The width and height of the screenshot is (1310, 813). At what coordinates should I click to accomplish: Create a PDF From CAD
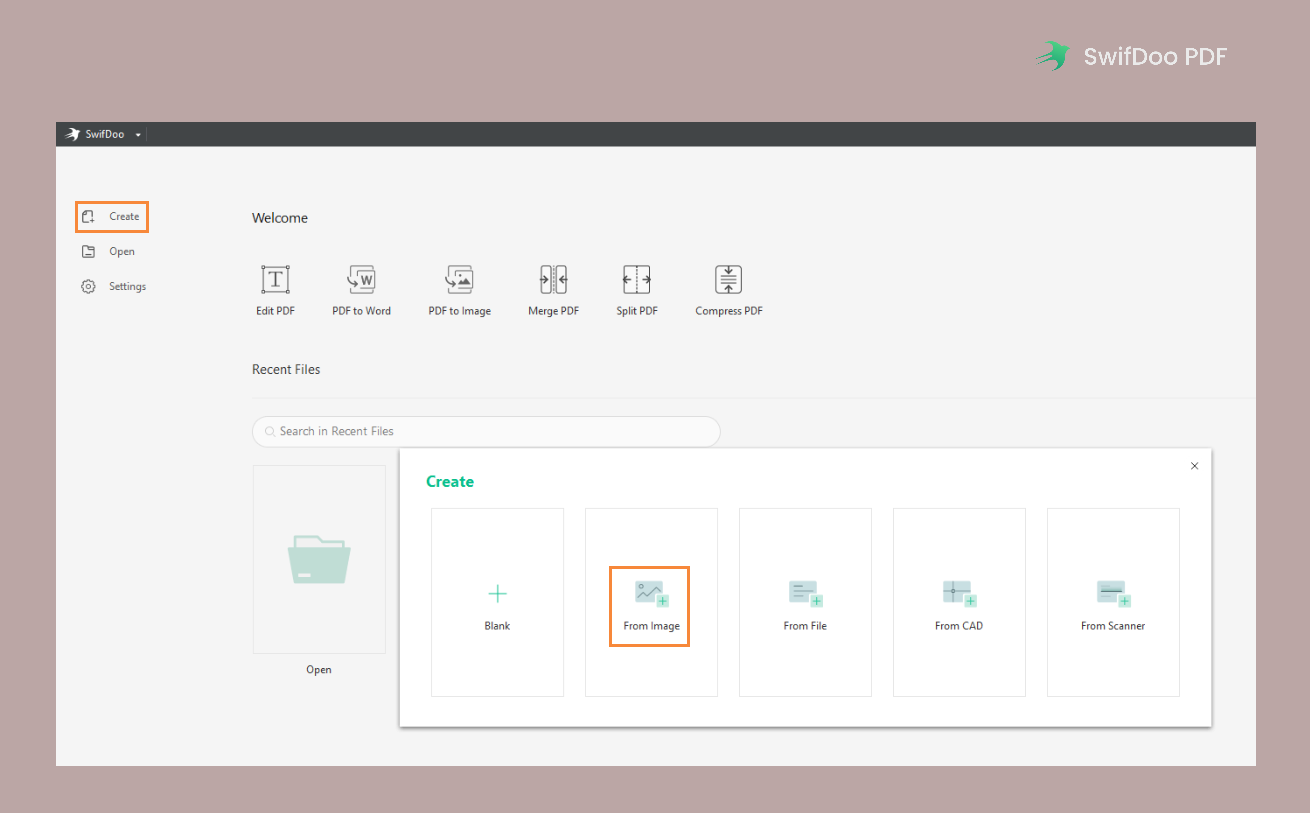click(x=959, y=602)
